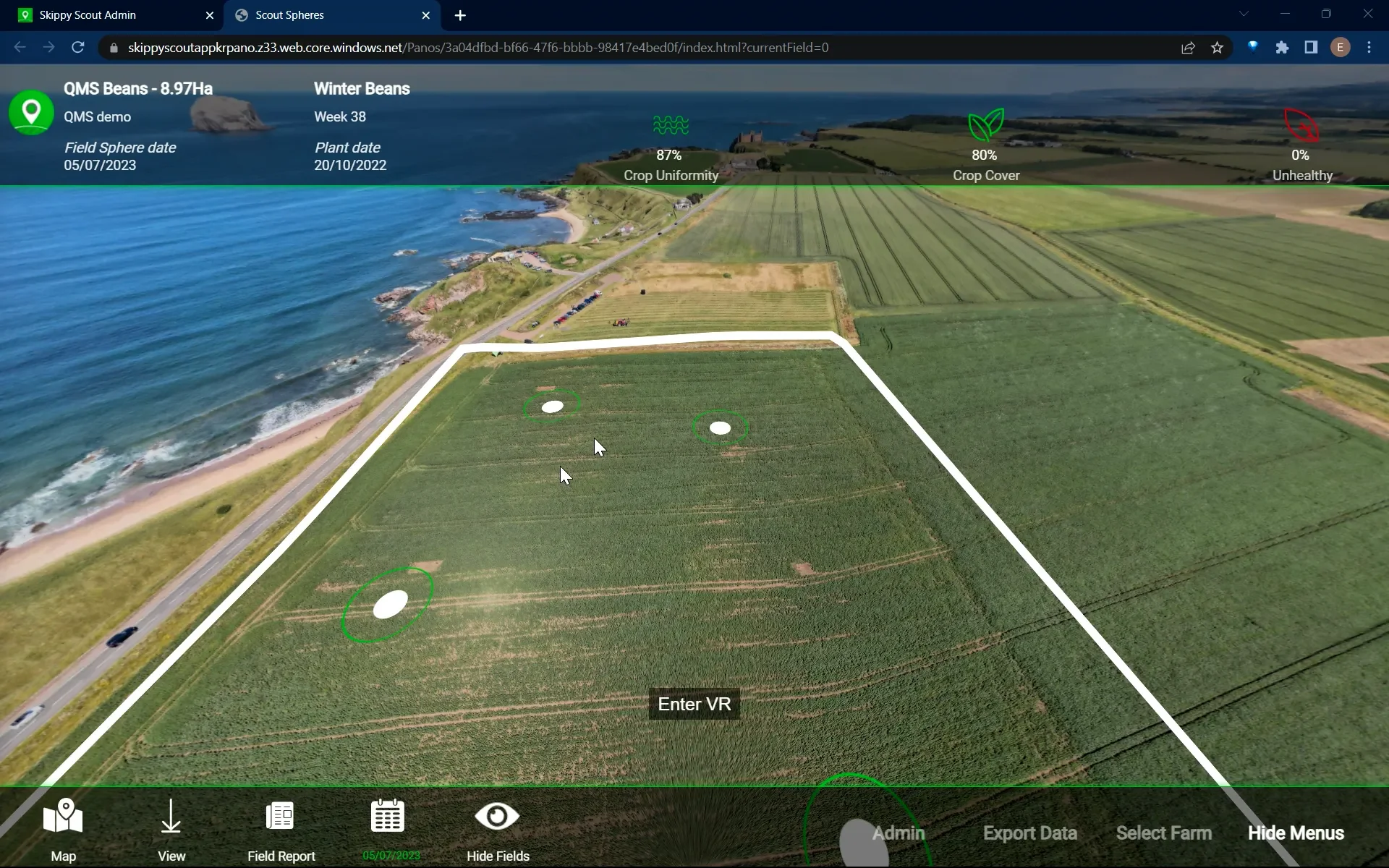Viewport: 1389px width, 868px height.
Task: Open the Field Report icon
Action: 280,816
